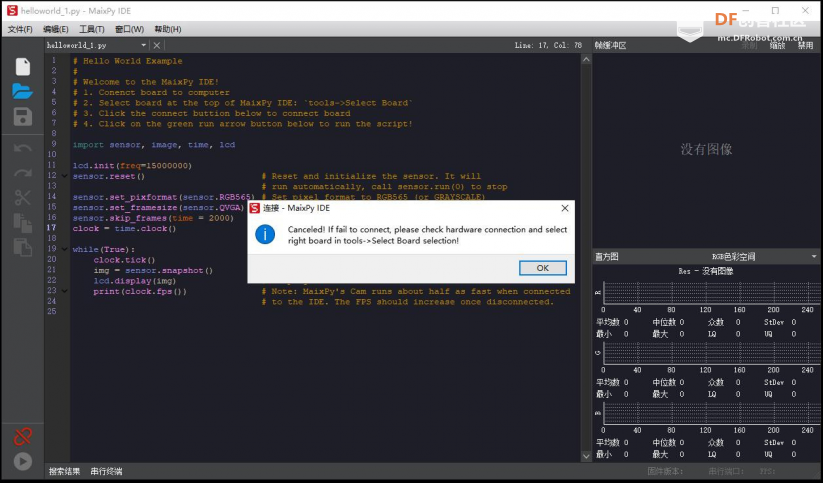Click the editor scrollbar down arrow
This screenshot has width=823, height=483.
586,456
